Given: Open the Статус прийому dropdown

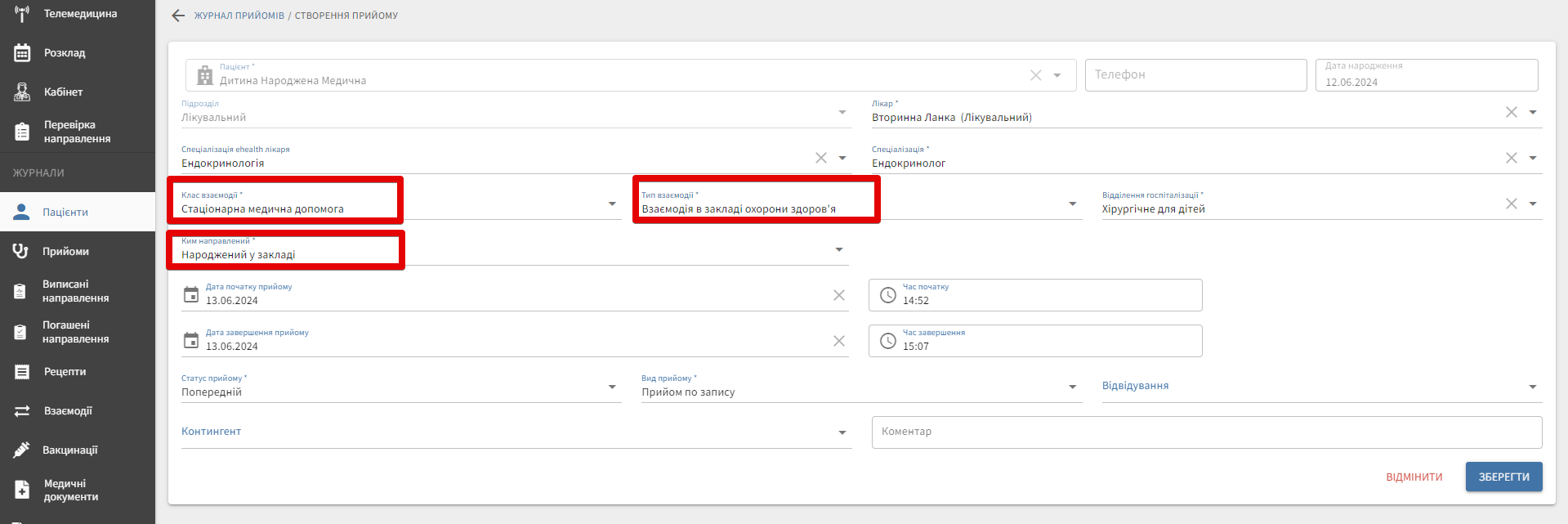Looking at the screenshot, I should (612, 387).
